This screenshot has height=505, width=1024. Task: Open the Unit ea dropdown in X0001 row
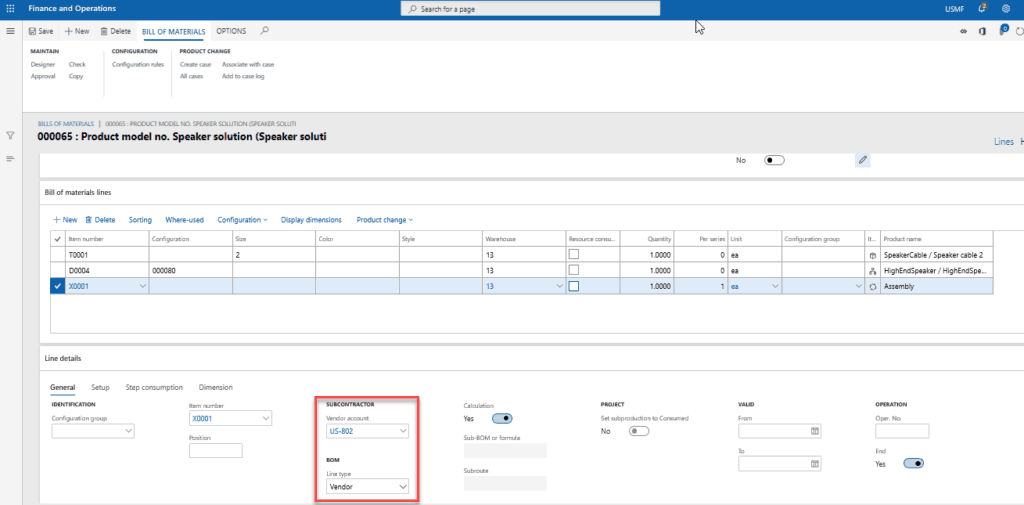(x=775, y=286)
